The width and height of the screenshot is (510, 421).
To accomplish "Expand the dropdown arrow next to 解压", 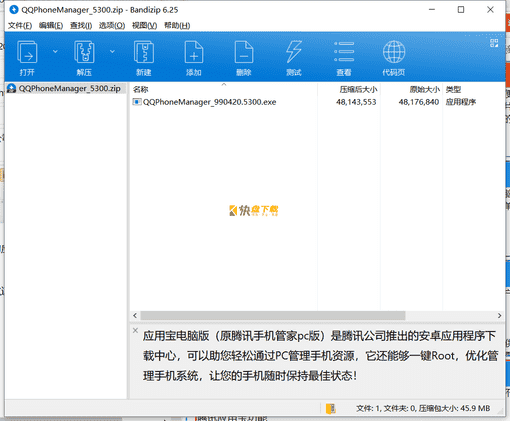I will pos(112,51).
